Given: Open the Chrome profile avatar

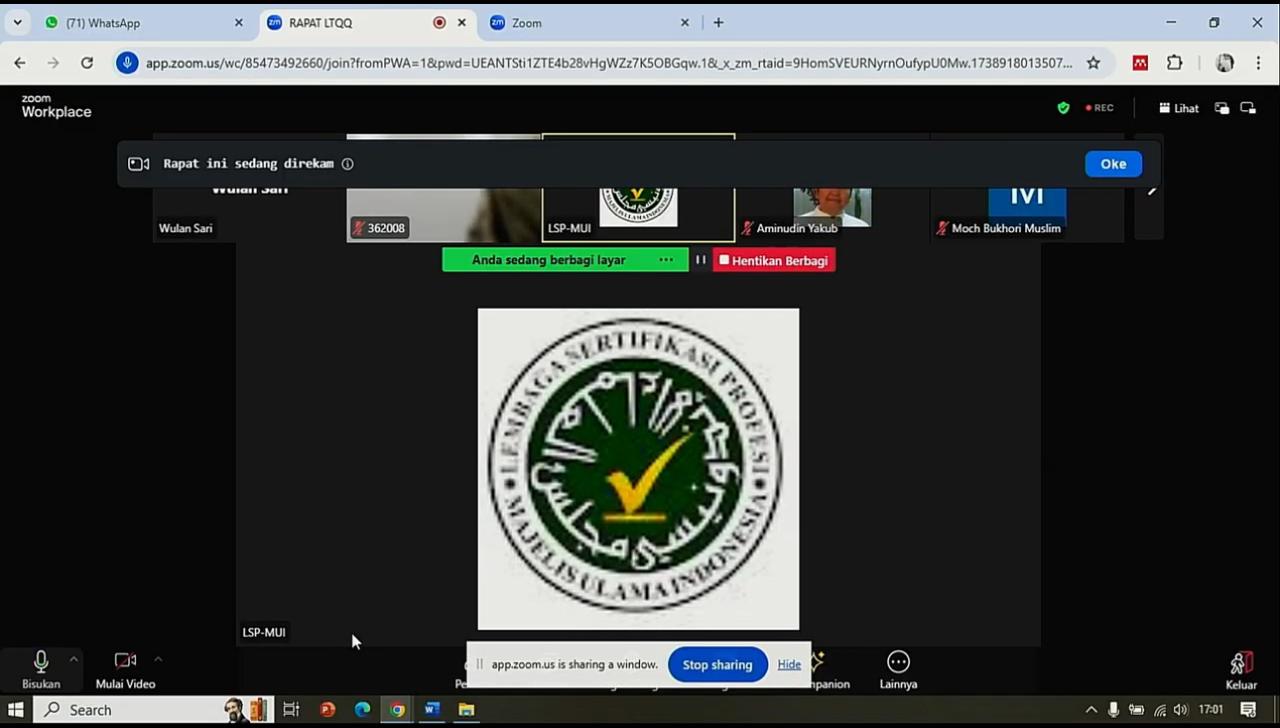Looking at the screenshot, I should pyautogui.click(x=1225, y=63).
